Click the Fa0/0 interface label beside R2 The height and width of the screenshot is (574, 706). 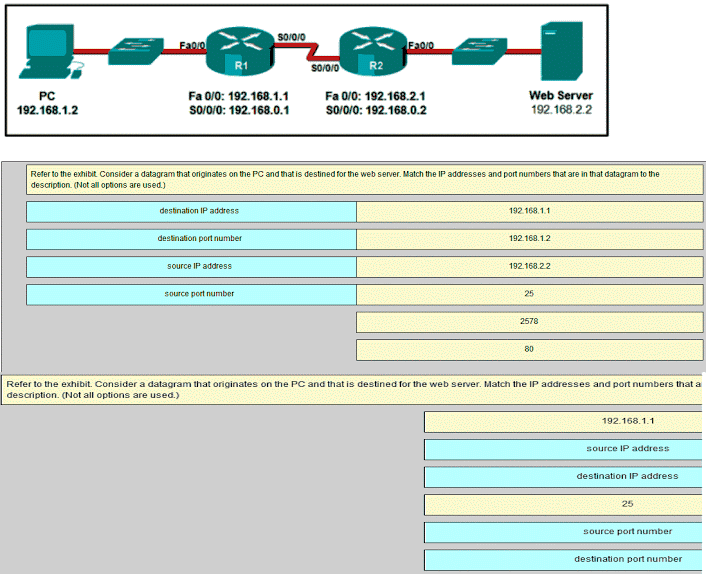[x=421, y=45]
